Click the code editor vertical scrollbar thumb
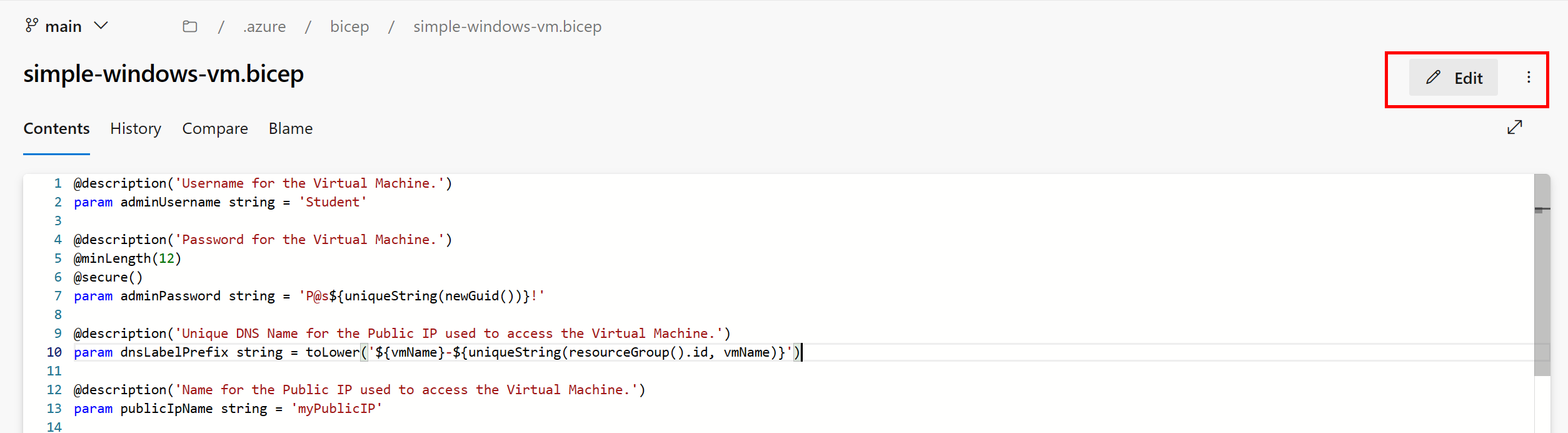 (x=1542, y=275)
